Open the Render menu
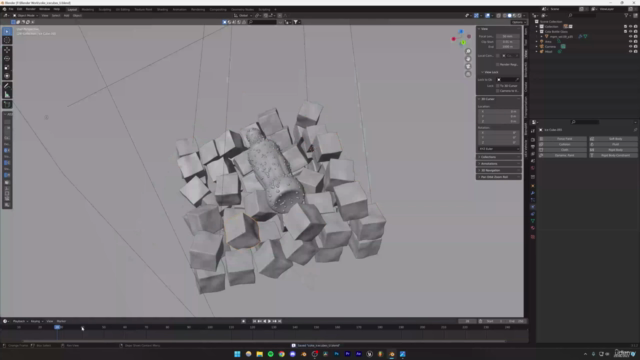Screen dimensions: 640x360 [x=31, y=9]
